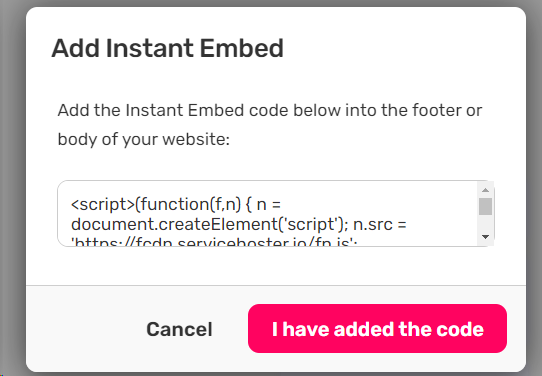
Task: Click dimmed backdrop left of the dialog
Action: (x=12, y=188)
